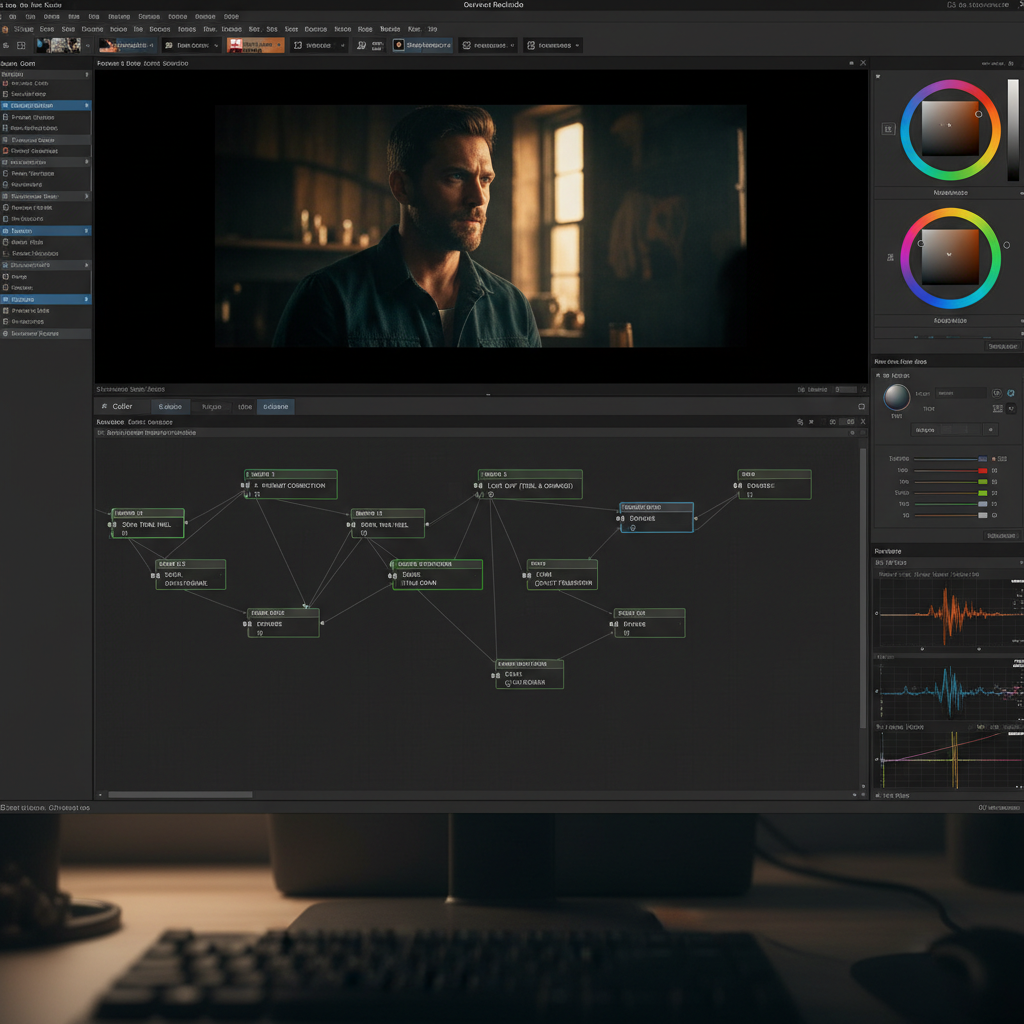Click the button below the two color wheels
The height and width of the screenshot is (1024, 1024).
(1001, 346)
